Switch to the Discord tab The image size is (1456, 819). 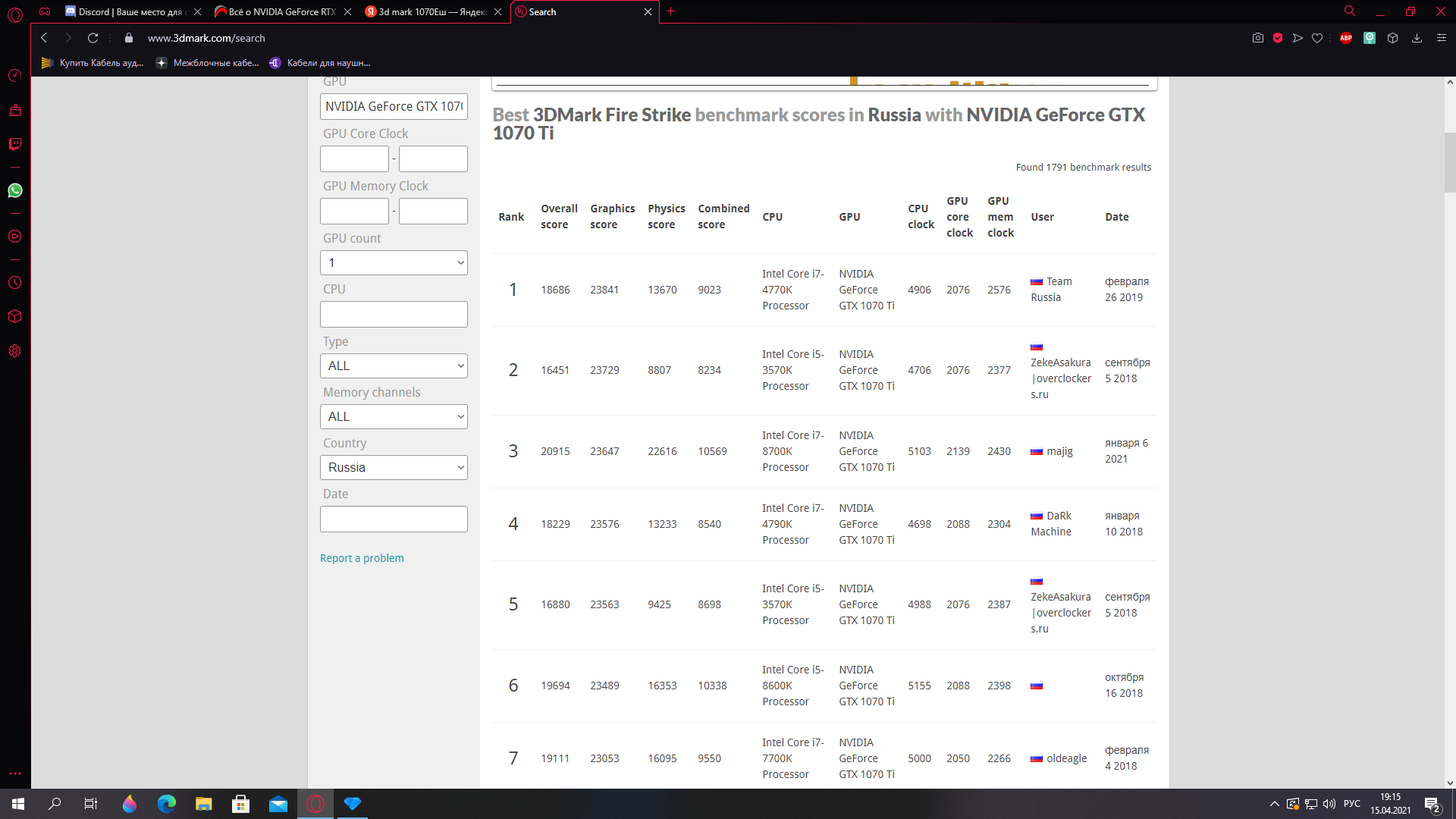(x=129, y=11)
